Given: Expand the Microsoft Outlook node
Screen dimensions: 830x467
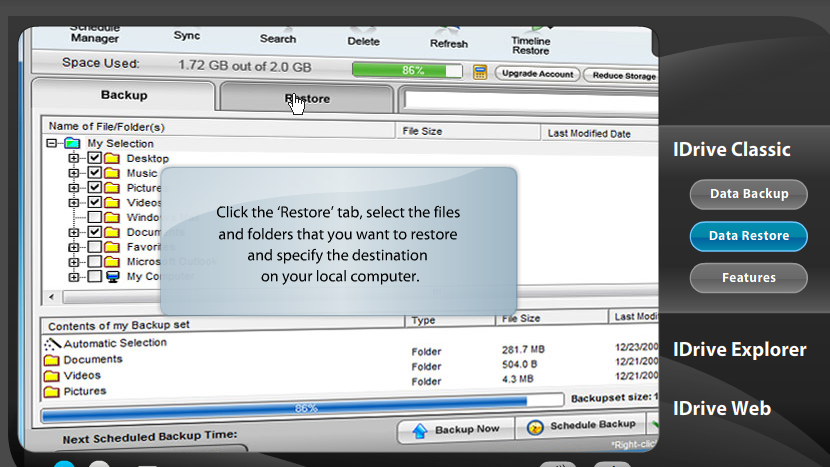Looking at the screenshot, I should coord(74,262).
